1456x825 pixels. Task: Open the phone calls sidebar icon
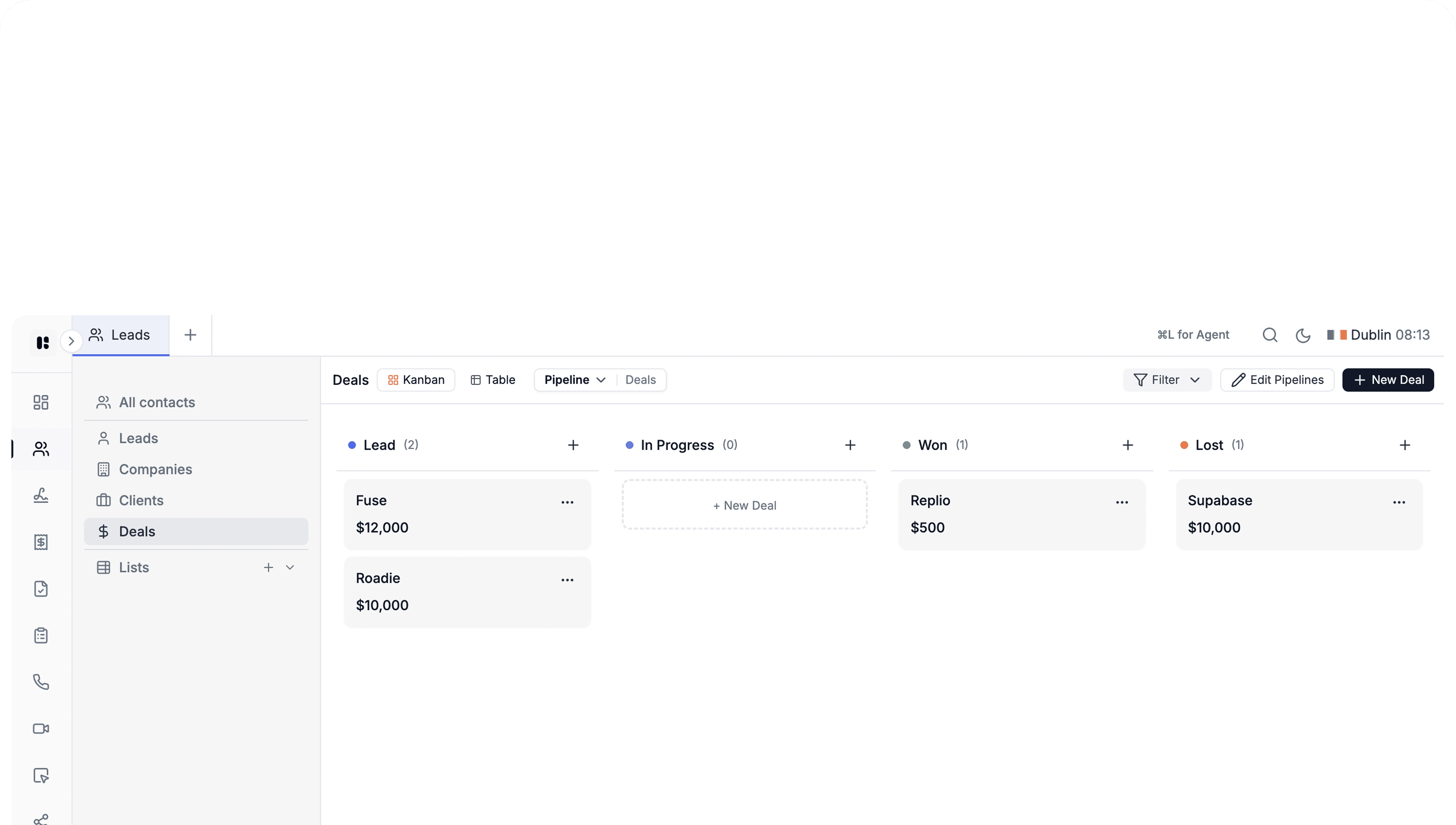[x=41, y=682]
